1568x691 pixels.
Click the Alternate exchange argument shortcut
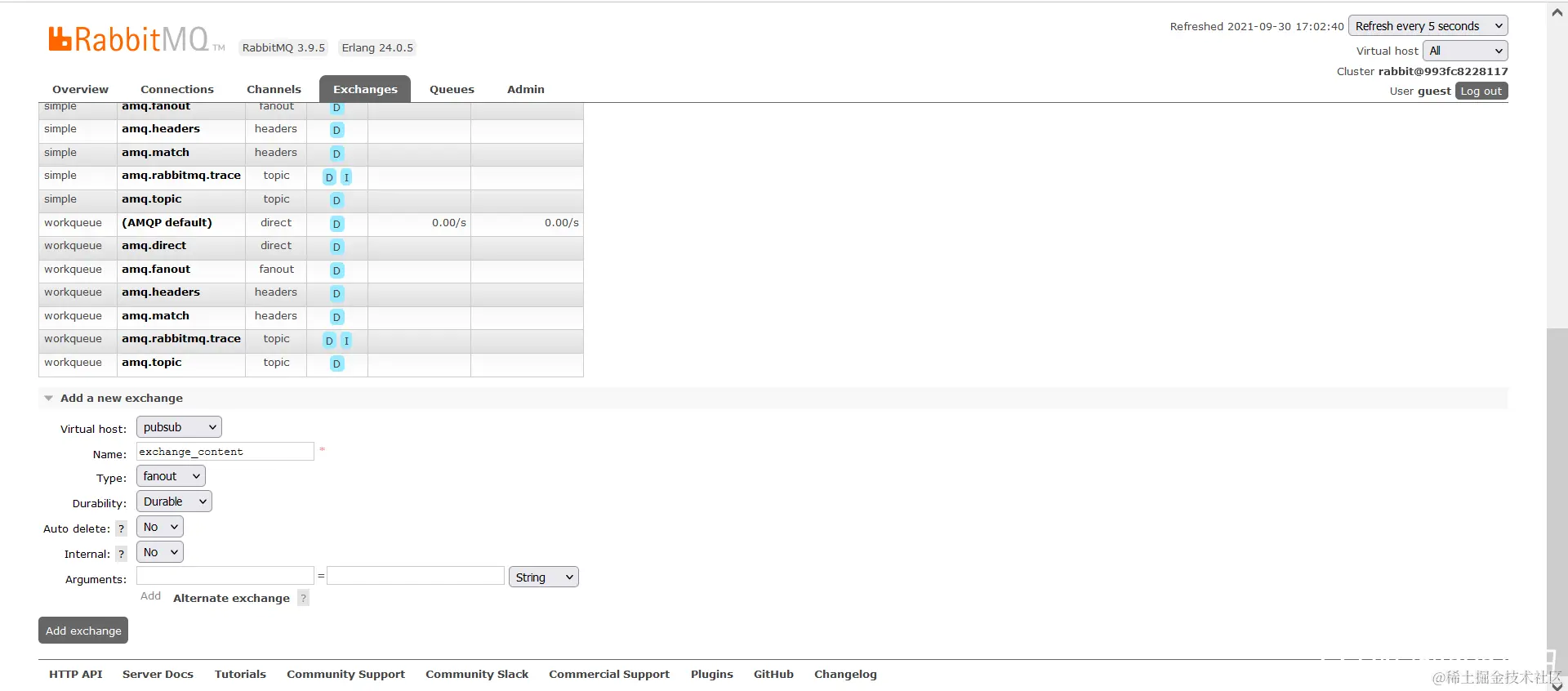point(231,598)
